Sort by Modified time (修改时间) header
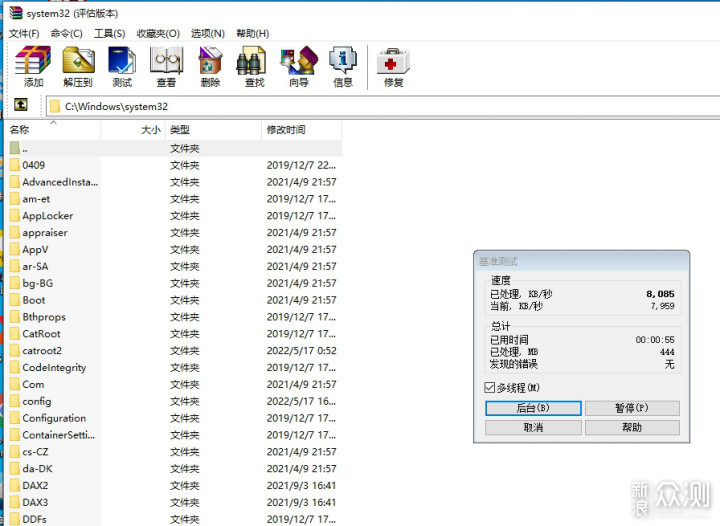The height and width of the screenshot is (526, 720). [302, 130]
